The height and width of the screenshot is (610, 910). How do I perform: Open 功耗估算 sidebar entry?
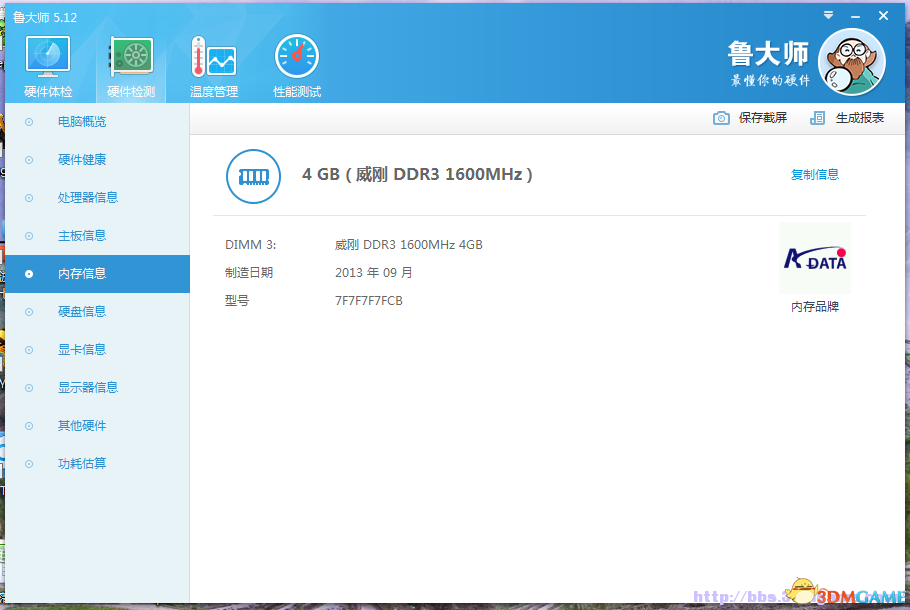coord(97,464)
